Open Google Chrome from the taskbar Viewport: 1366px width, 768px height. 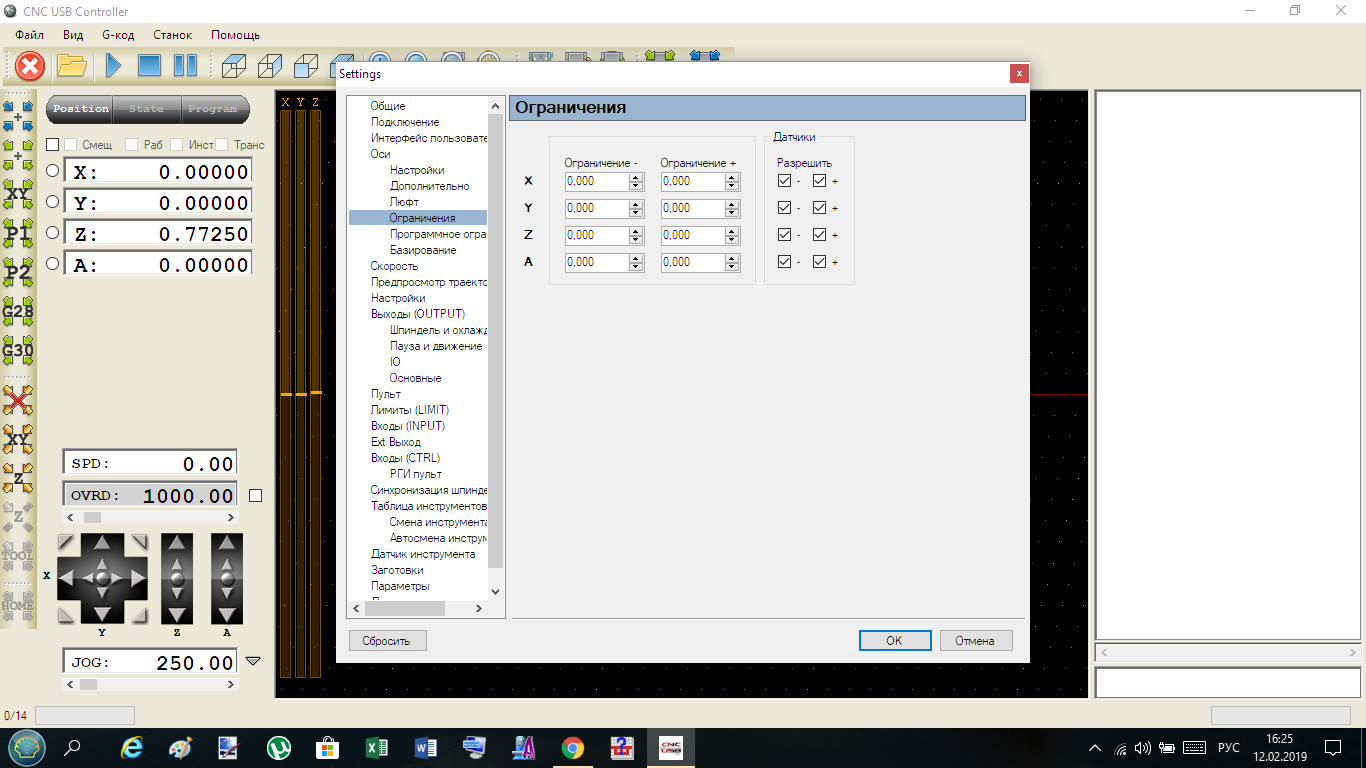click(x=573, y=747)
